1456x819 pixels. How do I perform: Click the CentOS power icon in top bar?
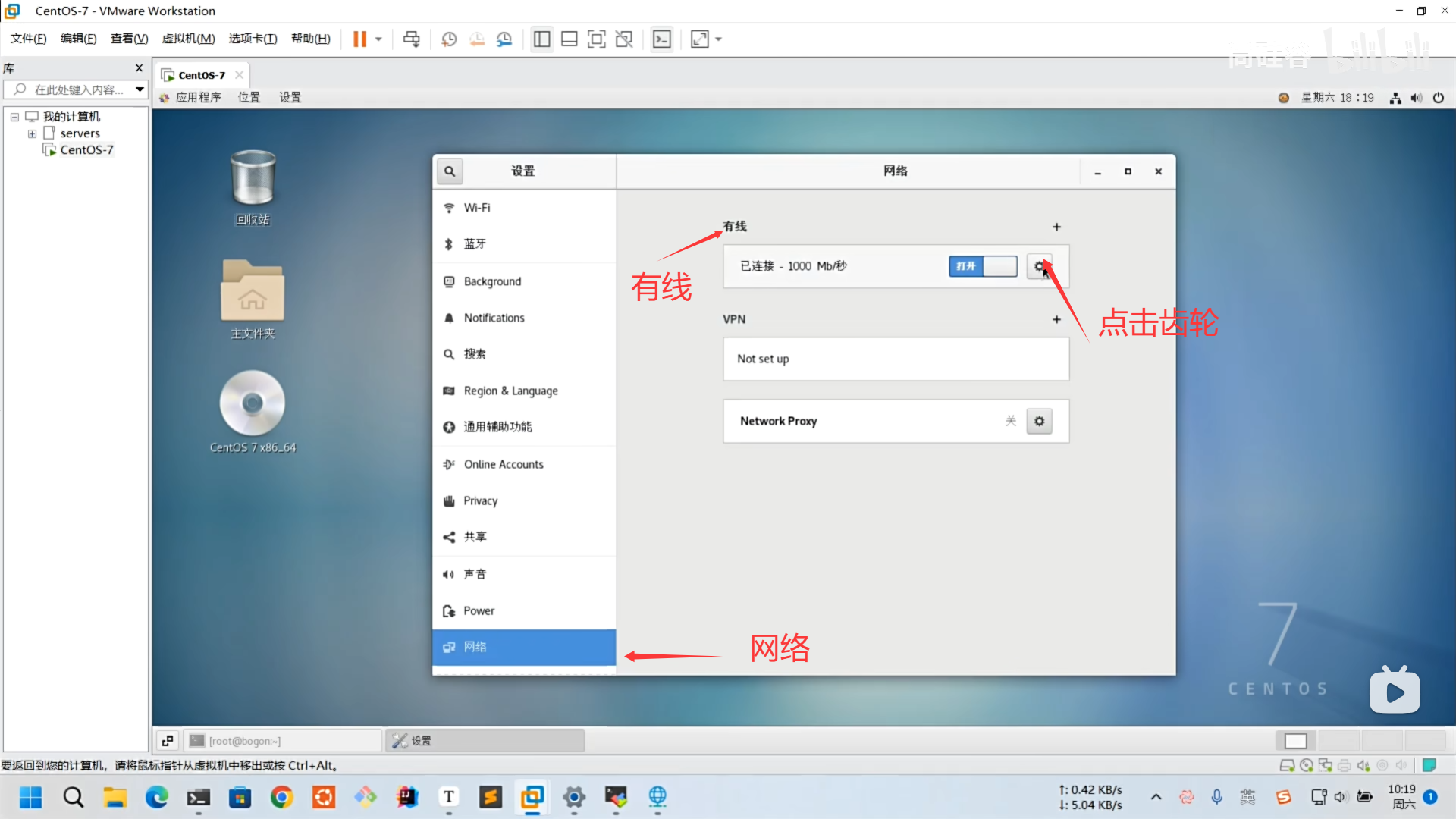click(1439, 98)
